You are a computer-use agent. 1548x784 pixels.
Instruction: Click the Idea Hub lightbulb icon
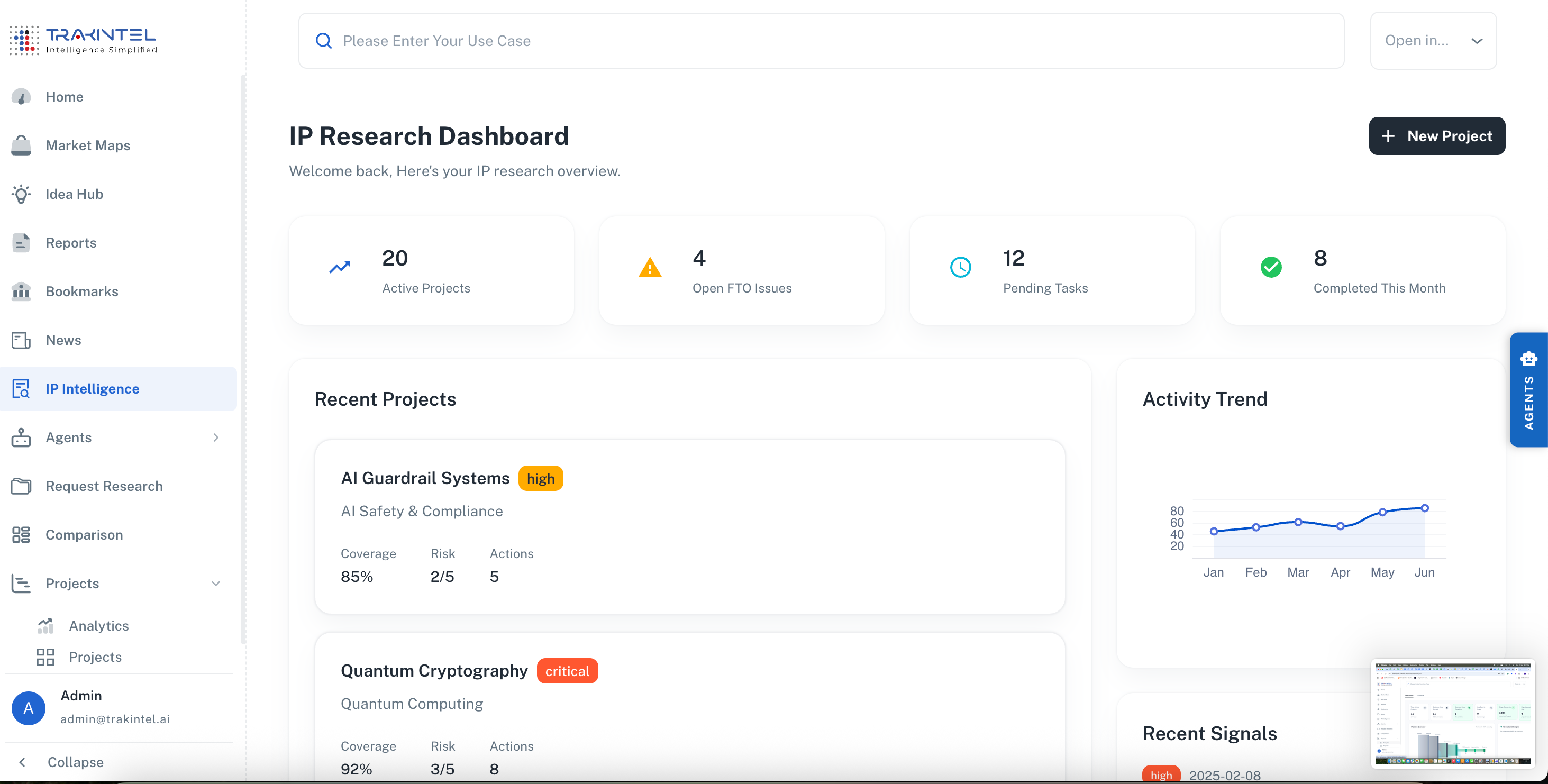(21, 194)
